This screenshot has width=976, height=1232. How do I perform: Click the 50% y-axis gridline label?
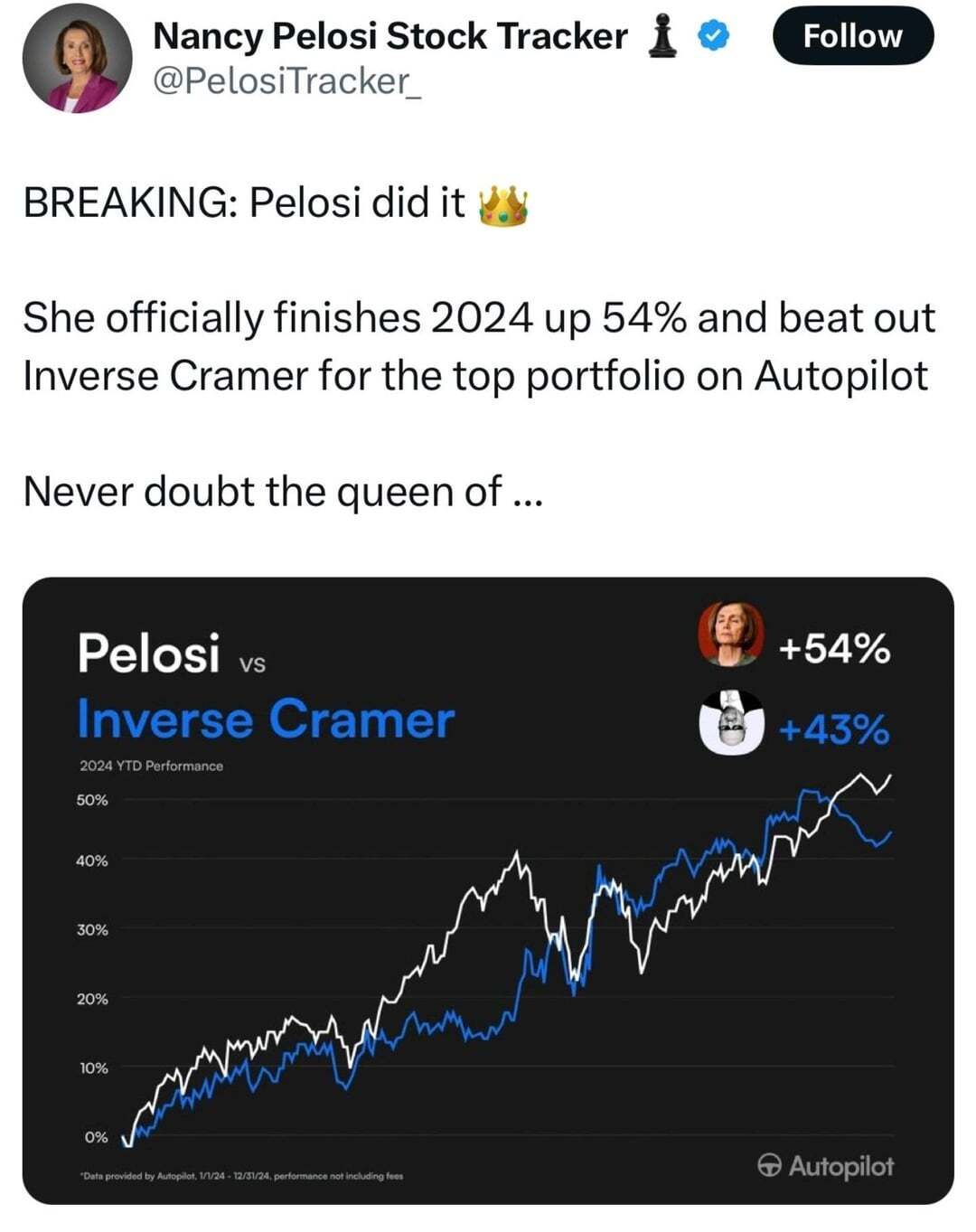pyautogui.click(x=92, y=800)
